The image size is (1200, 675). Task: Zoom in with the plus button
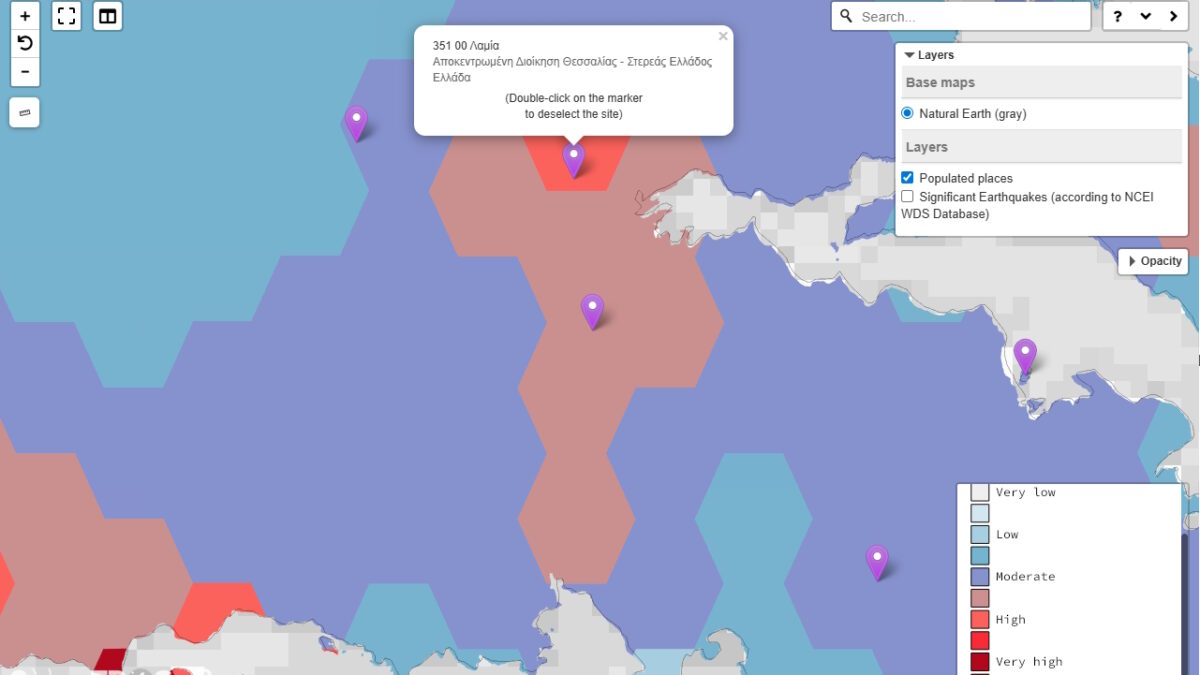(25, 16)
